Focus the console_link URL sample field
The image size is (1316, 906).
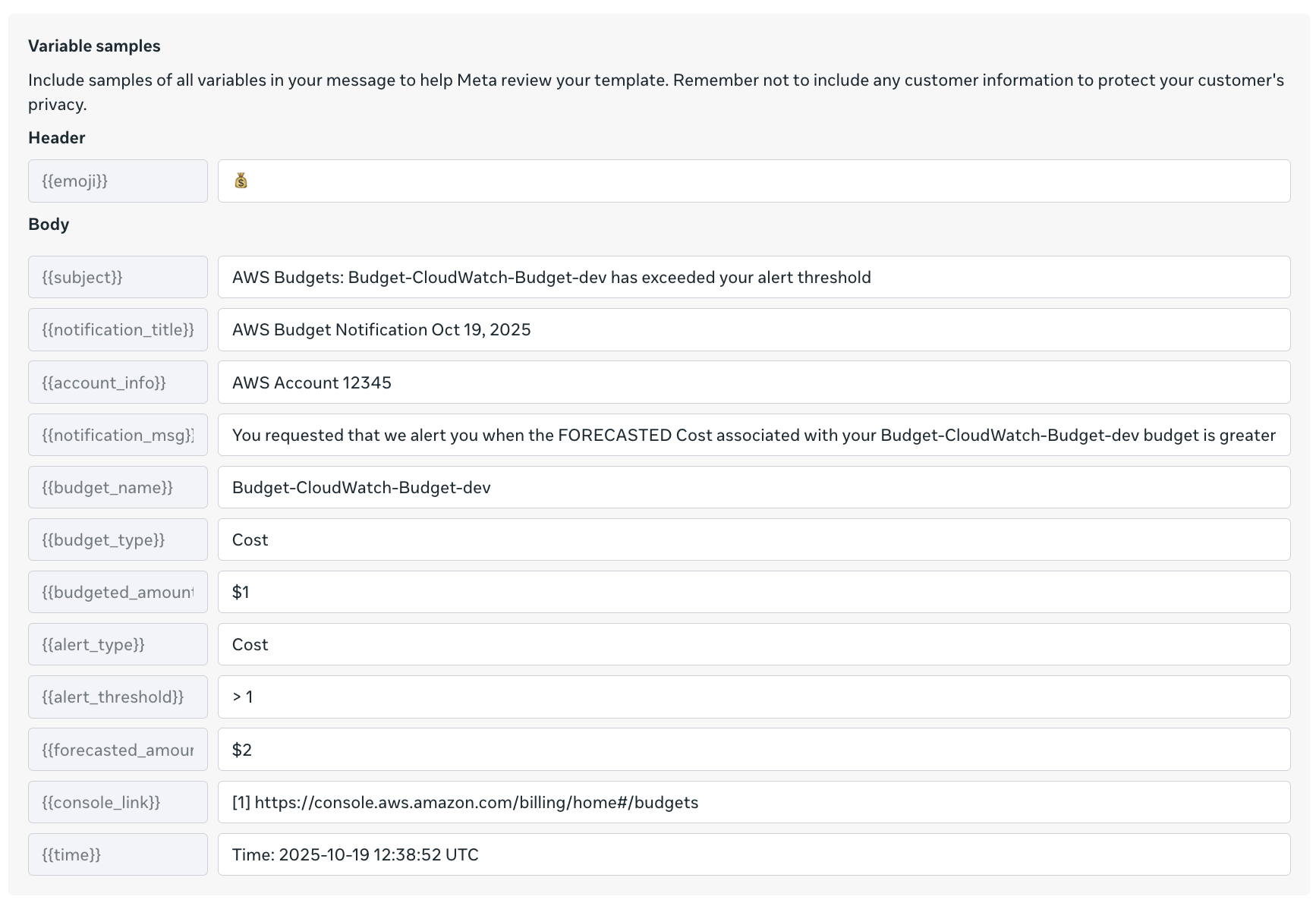point(754,802)
